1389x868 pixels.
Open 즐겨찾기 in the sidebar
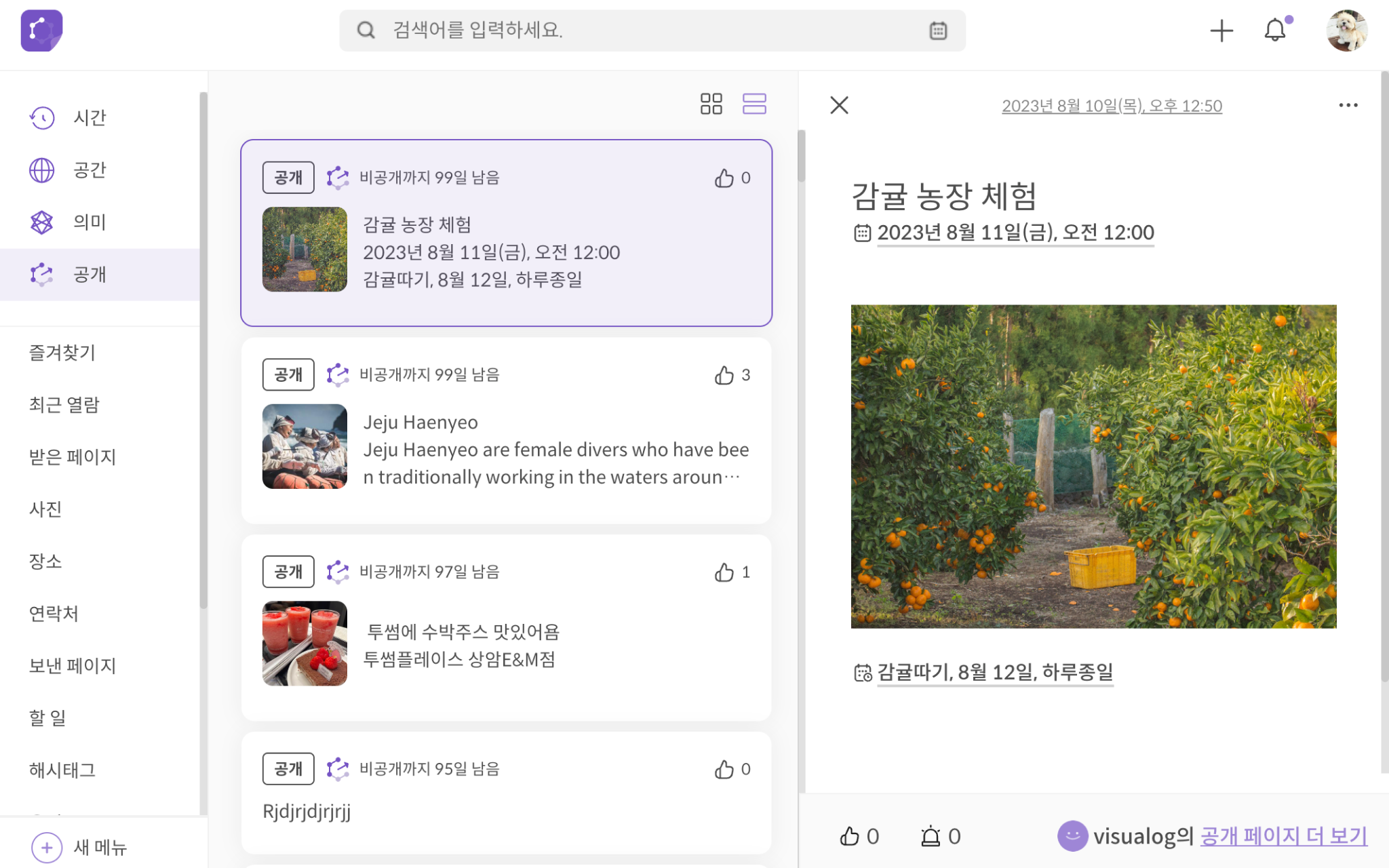coord(62,353)
